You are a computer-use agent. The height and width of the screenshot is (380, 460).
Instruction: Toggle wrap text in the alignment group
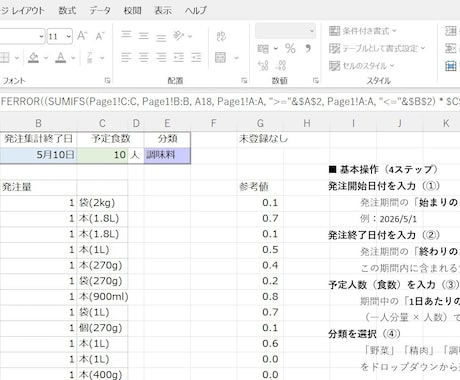point(221,36)
